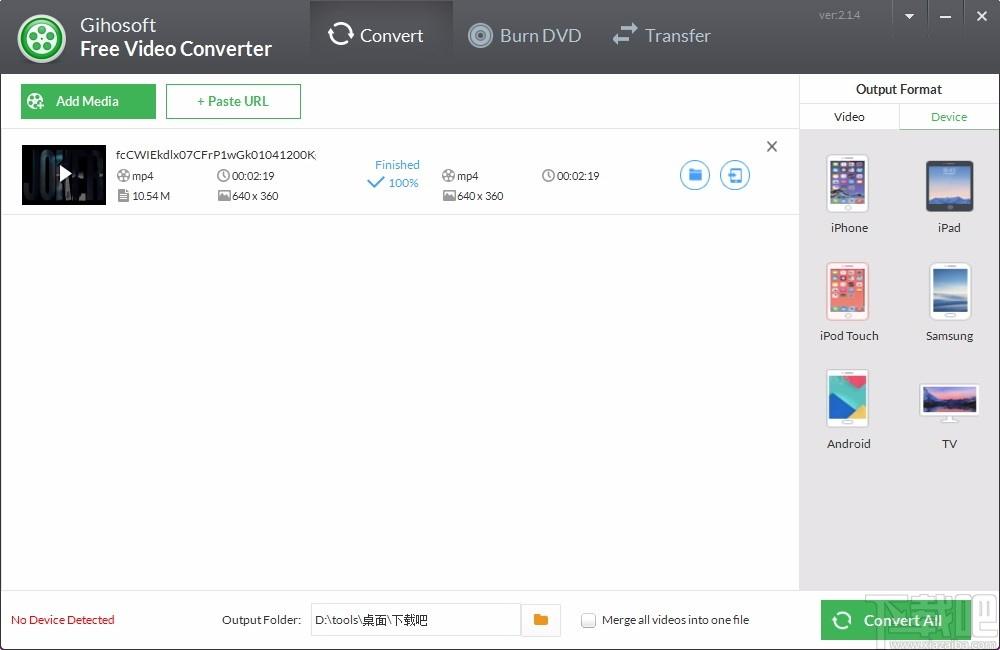This screenshot has height=650, width=1000.
Task: Click the Paste URL button
Action: [x=233, y=101]
